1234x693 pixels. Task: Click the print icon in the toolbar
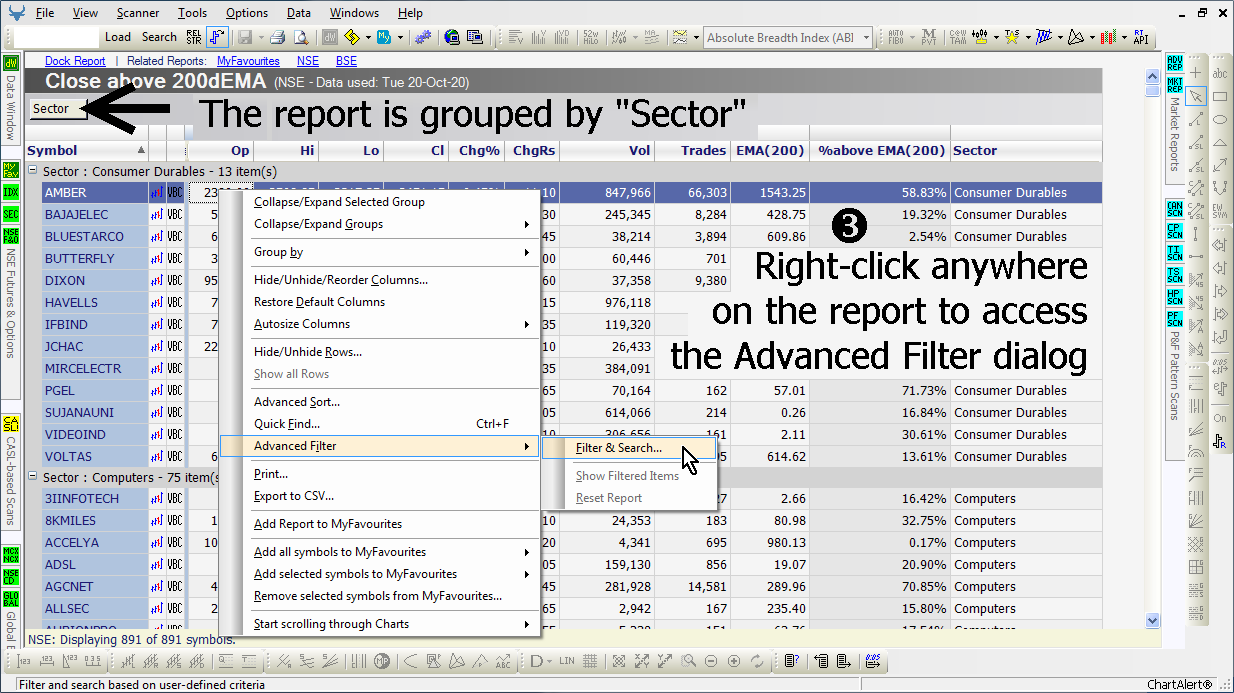[x=277, y=37]
